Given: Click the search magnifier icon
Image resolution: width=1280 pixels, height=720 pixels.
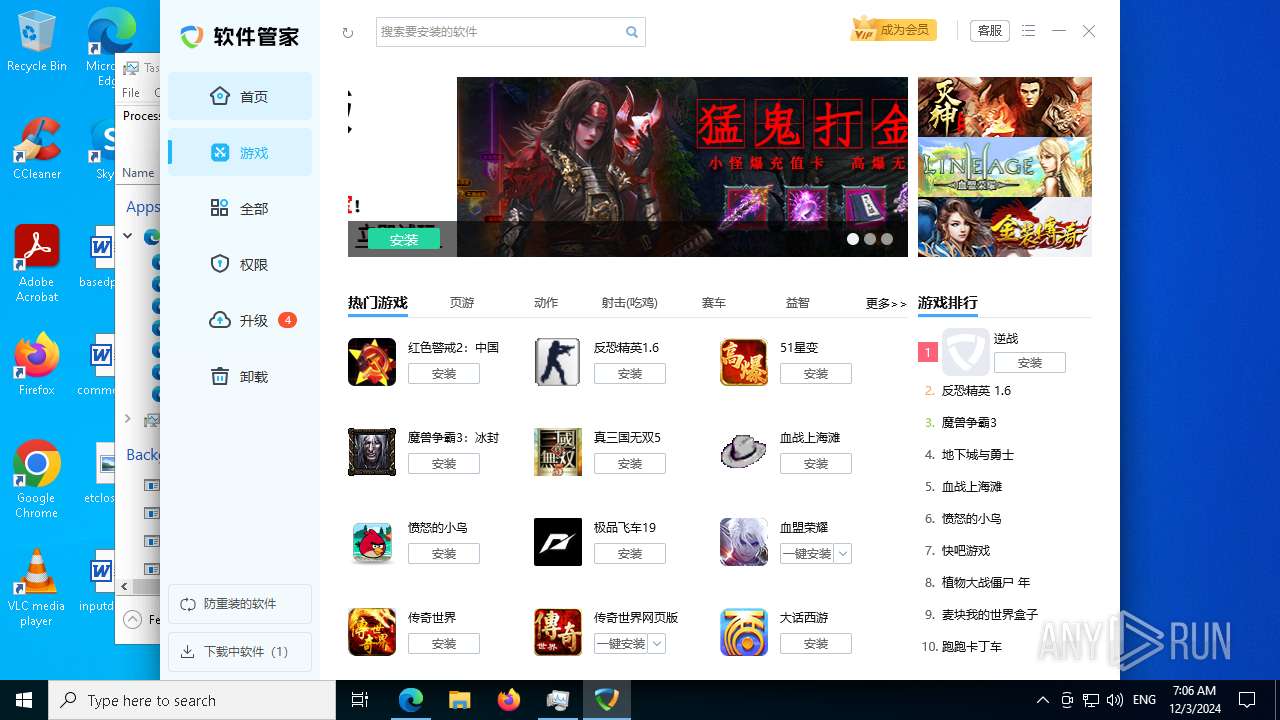Looking at the screenshot, I should click(x=632, y=32).
